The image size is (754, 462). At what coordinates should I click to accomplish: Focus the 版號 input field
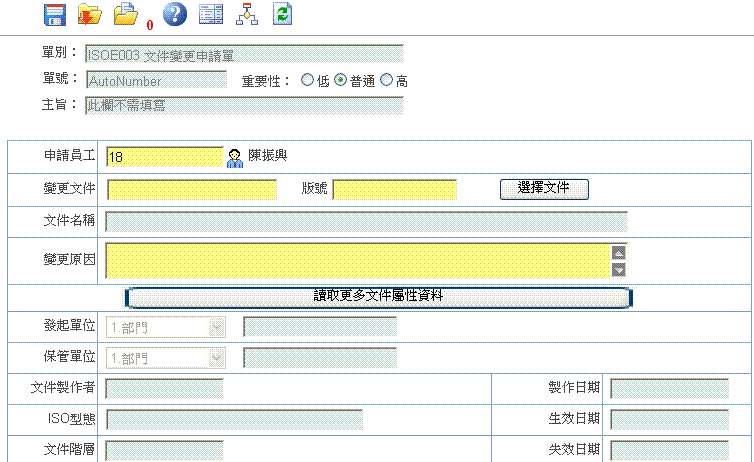(394, 189)
